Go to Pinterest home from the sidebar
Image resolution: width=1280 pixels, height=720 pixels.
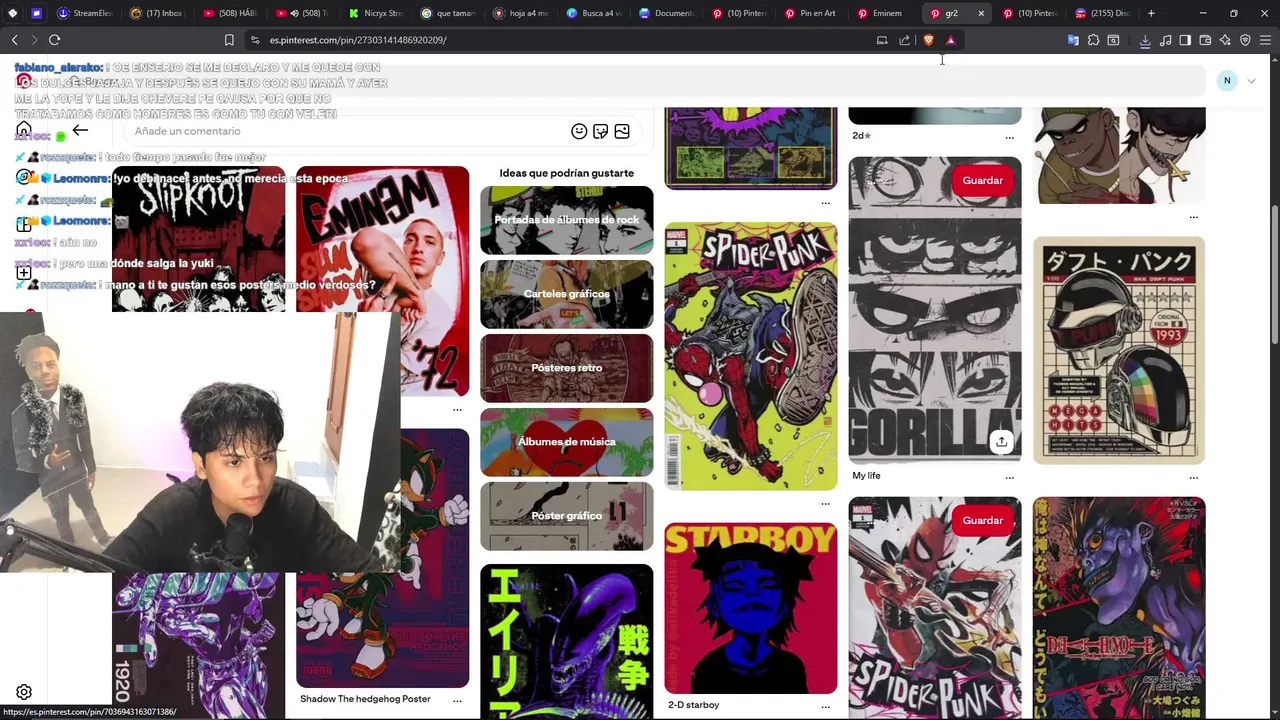(24, 129)
